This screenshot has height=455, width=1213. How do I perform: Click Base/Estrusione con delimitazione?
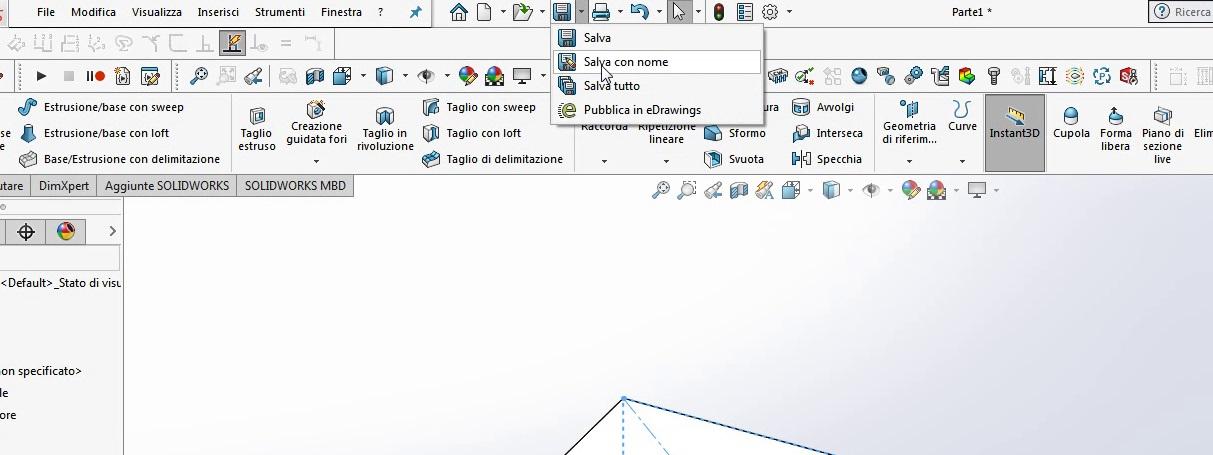coord(119,159)
